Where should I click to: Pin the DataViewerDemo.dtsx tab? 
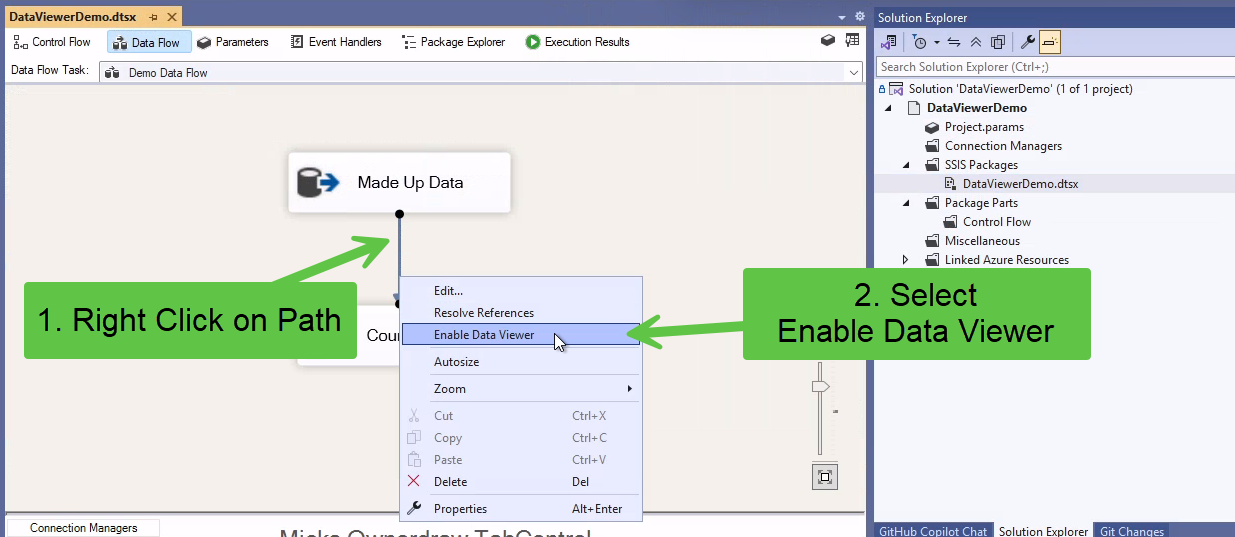pos(153,17)
